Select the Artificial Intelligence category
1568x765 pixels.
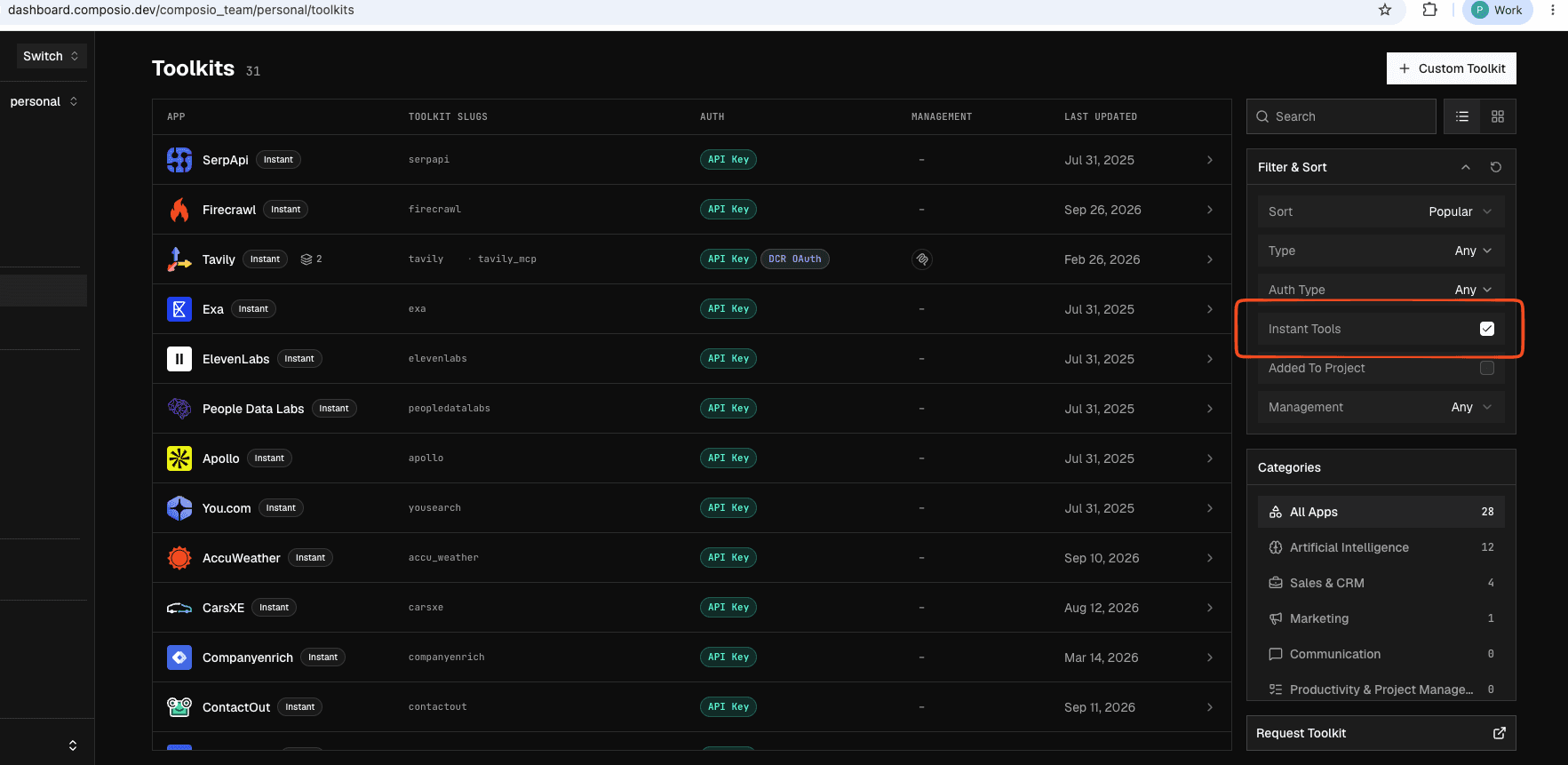pos(1381,547)
